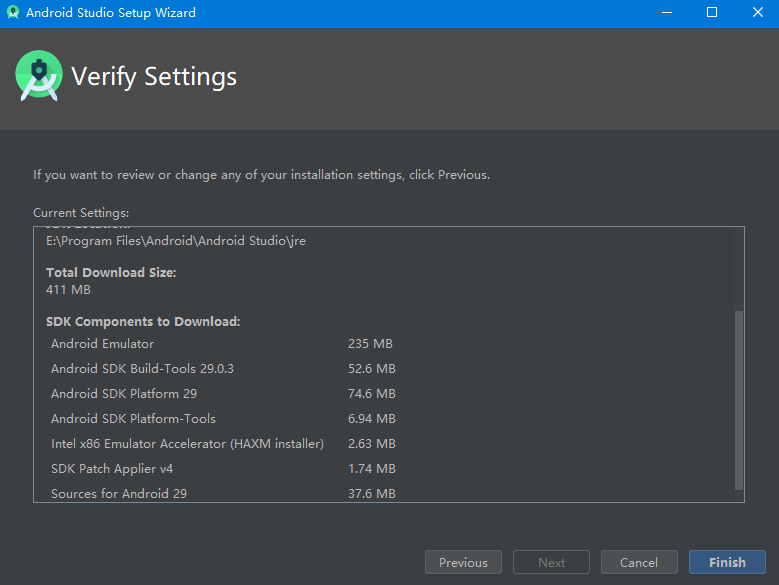
Task: Click the 1.74 MB size value
Action: [x=372, y=468]
